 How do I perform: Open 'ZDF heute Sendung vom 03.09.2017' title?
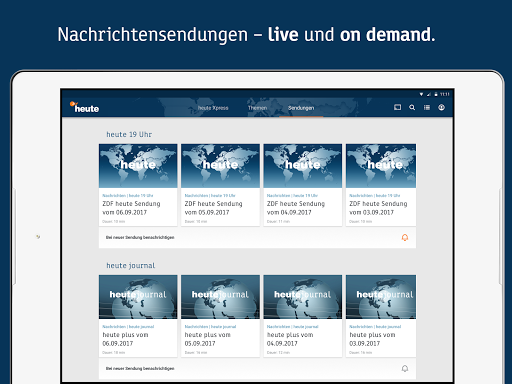pos(378,208)
